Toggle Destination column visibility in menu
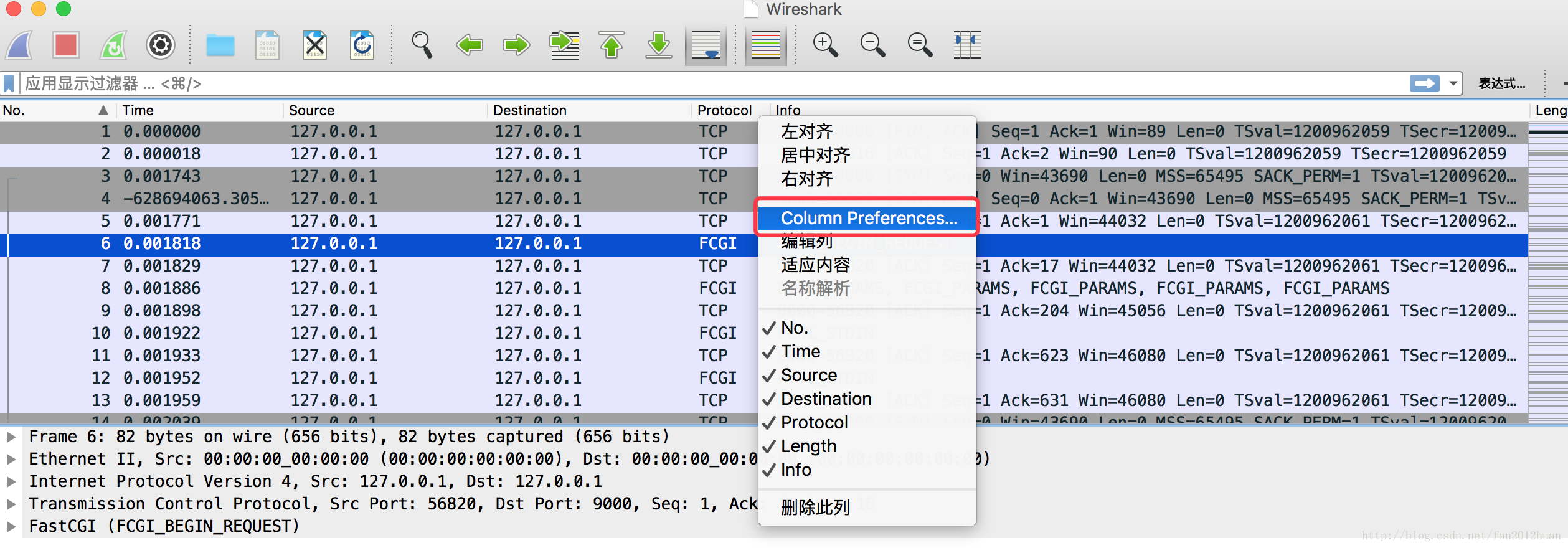 coord(867,399)
